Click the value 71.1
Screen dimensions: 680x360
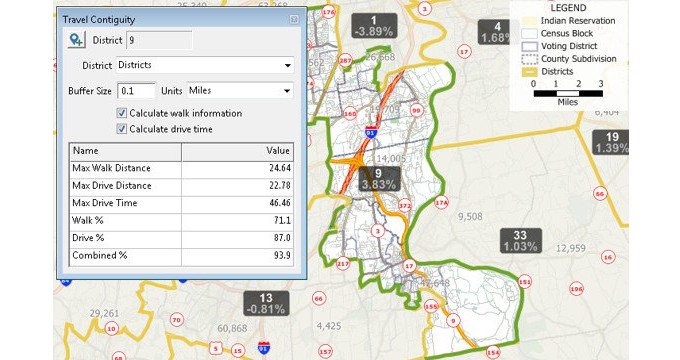point(282,220)
